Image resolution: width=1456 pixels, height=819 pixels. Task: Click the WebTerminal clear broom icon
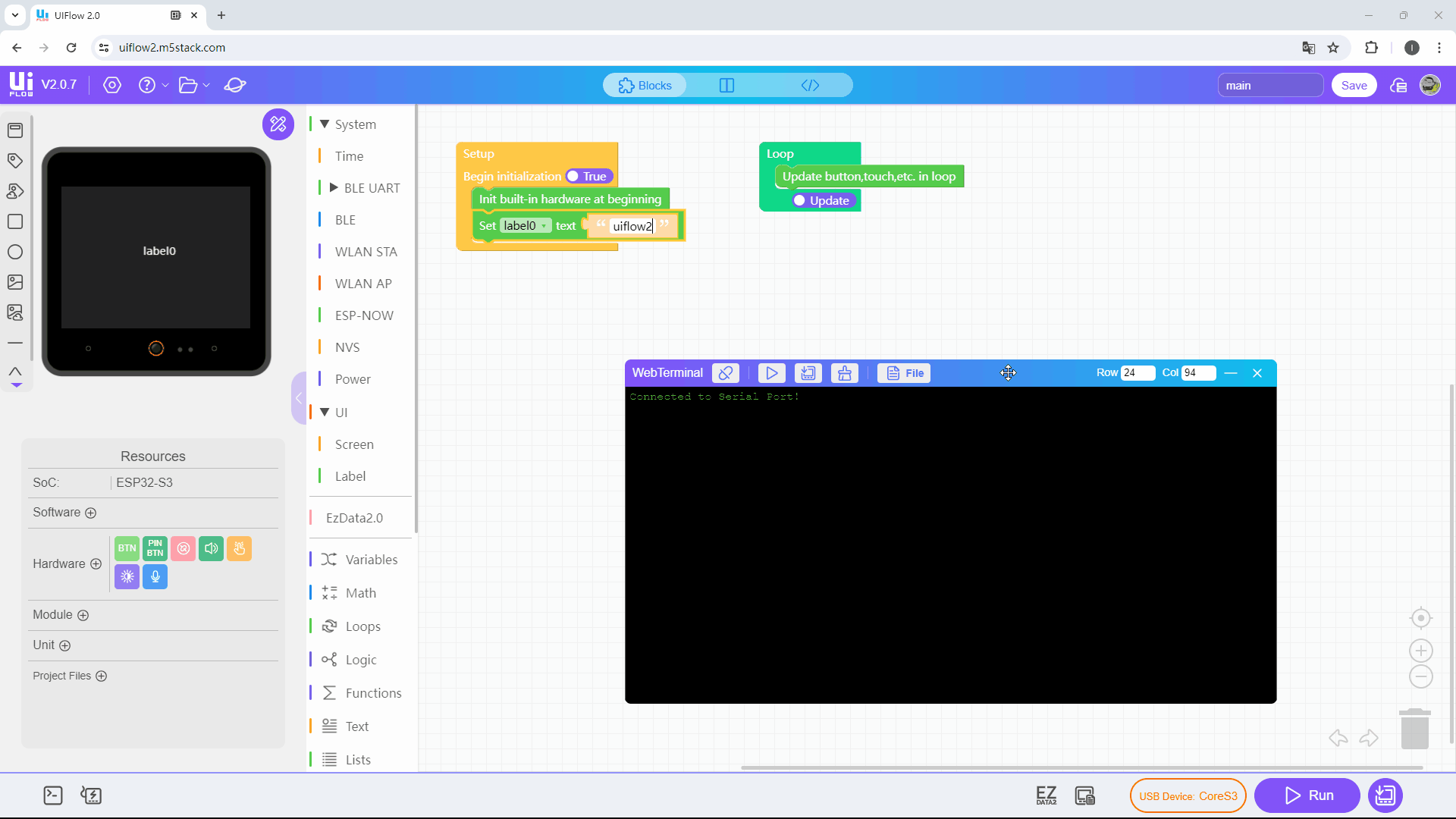tap(844, 373)
